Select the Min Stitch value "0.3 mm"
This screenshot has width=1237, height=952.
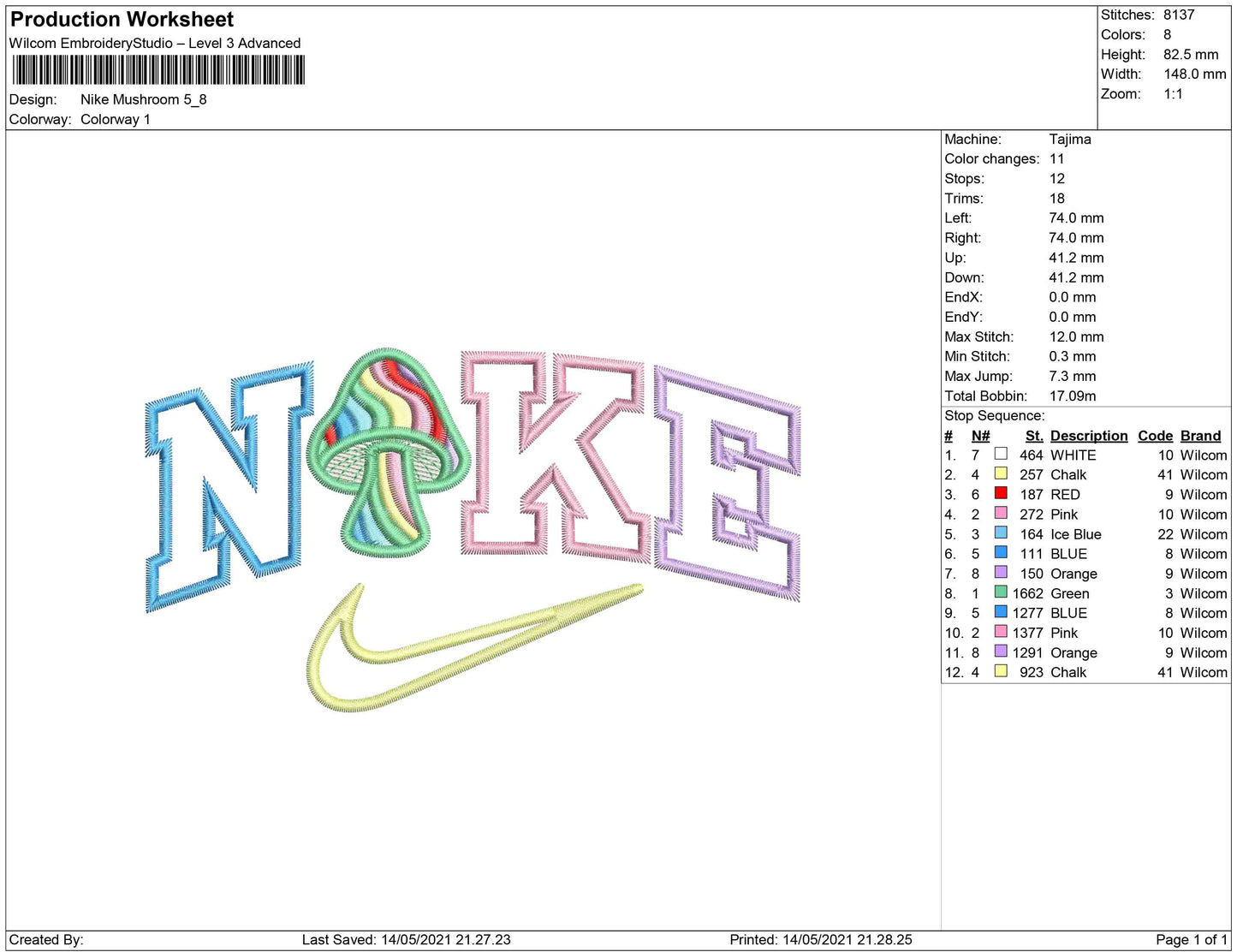tap(1073, 356)
